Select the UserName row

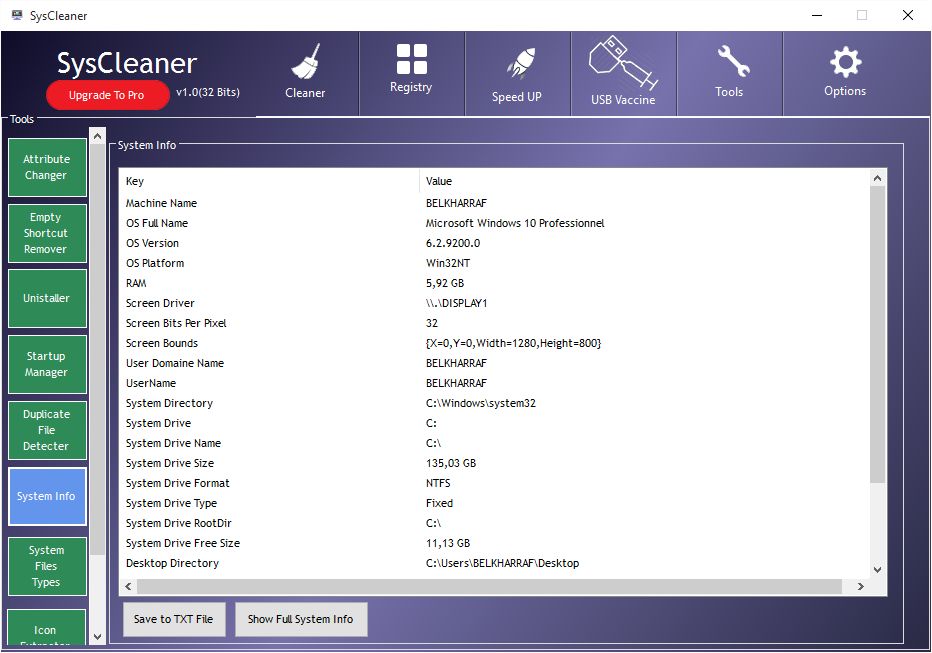[x=495, y=383]
